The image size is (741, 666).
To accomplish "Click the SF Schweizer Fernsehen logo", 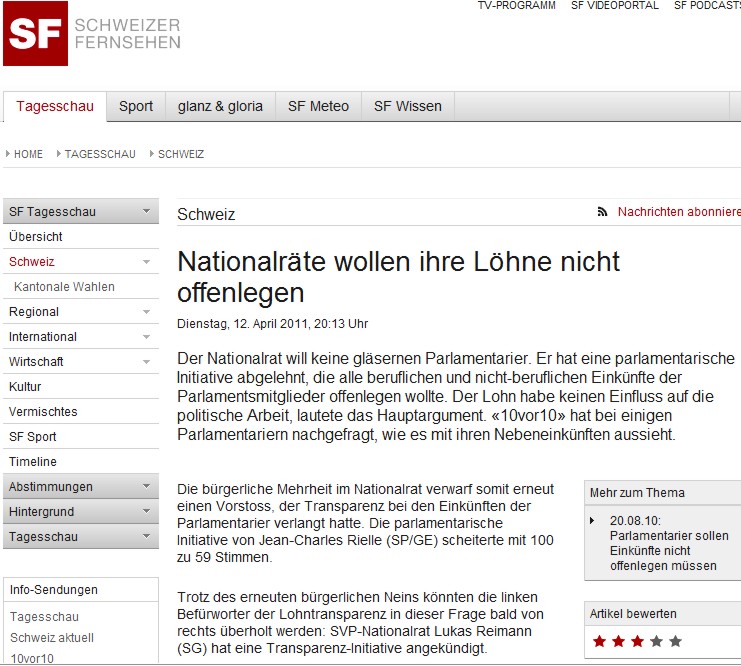I will (92, 34).
